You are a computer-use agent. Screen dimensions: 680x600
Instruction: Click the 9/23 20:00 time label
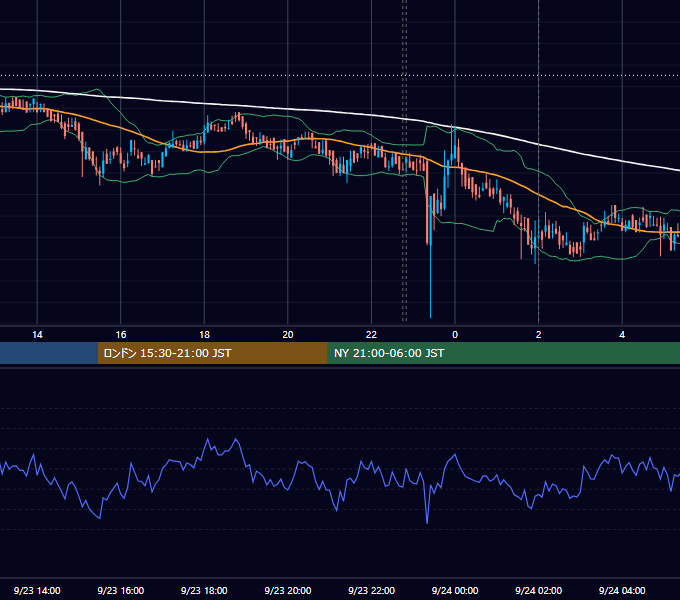click(288, 590)
